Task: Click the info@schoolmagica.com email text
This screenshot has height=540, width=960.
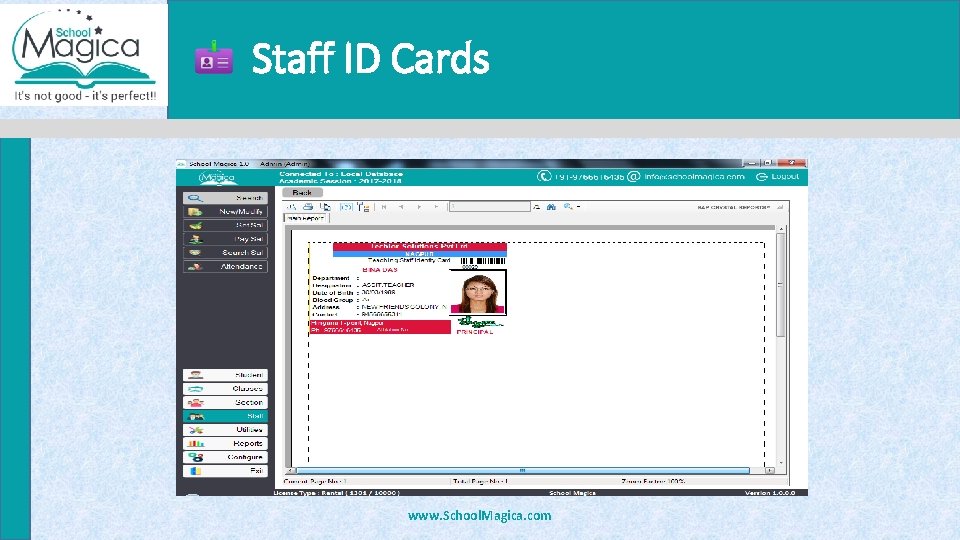Action: [x=694, y=176]
